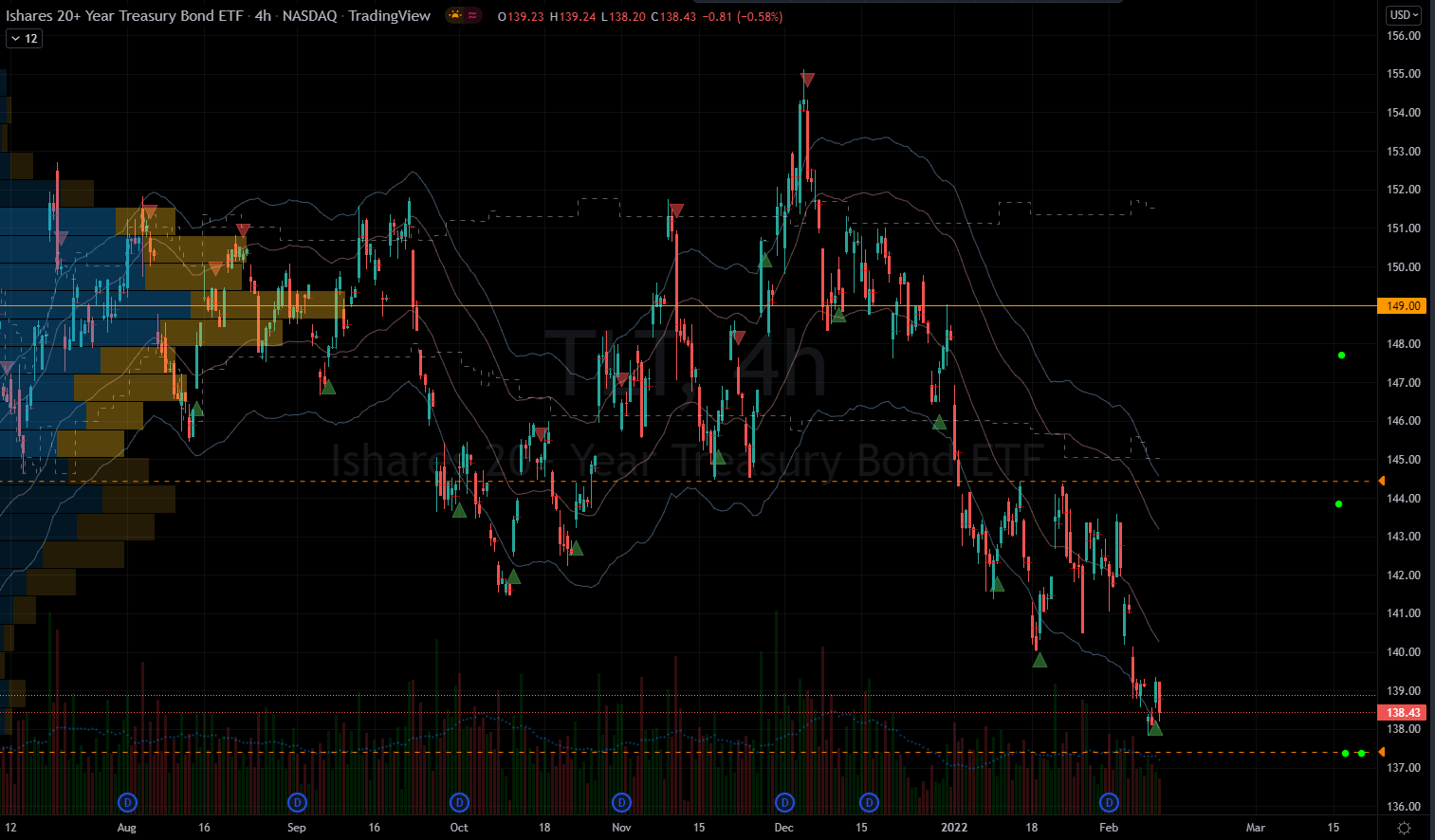This screenshot has width=1435, height=840.
Task: Click red sell triangle at the 155 peak
Action: tap(807, 81)
